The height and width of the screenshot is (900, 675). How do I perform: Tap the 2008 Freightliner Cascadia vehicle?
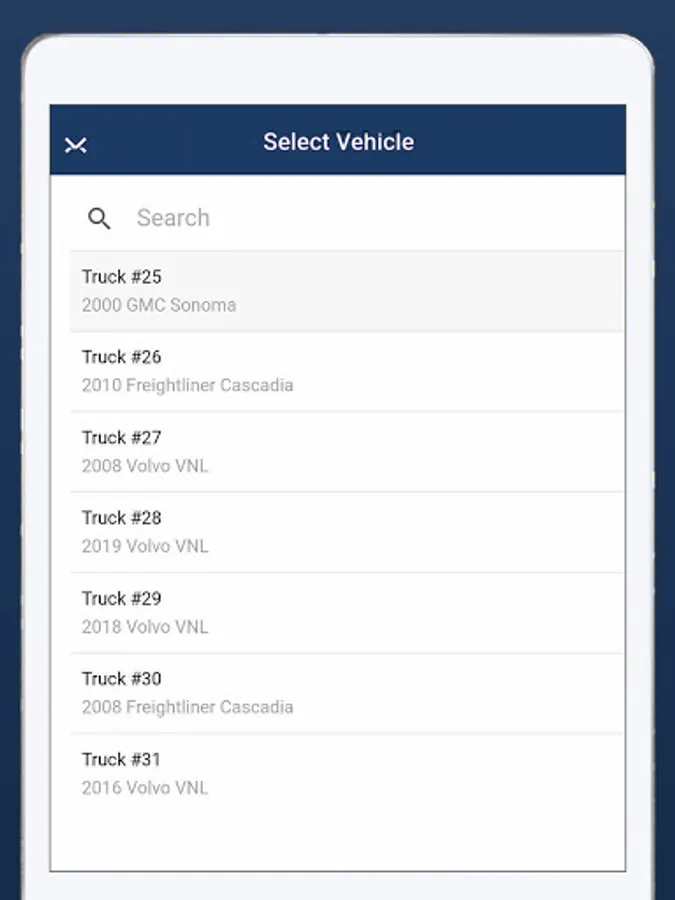[x=188, y=707]
